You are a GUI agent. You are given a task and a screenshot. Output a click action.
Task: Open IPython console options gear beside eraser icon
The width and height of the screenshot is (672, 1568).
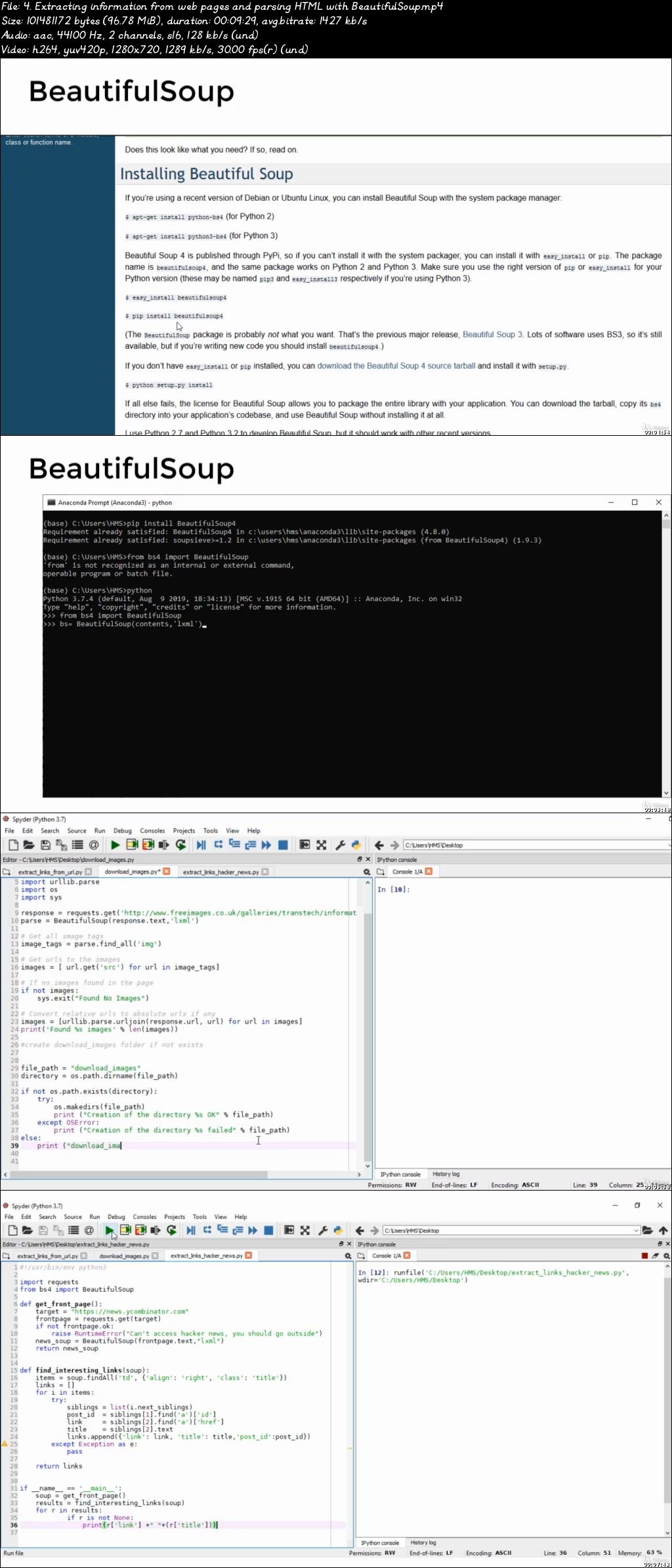tap(665, 1256)
